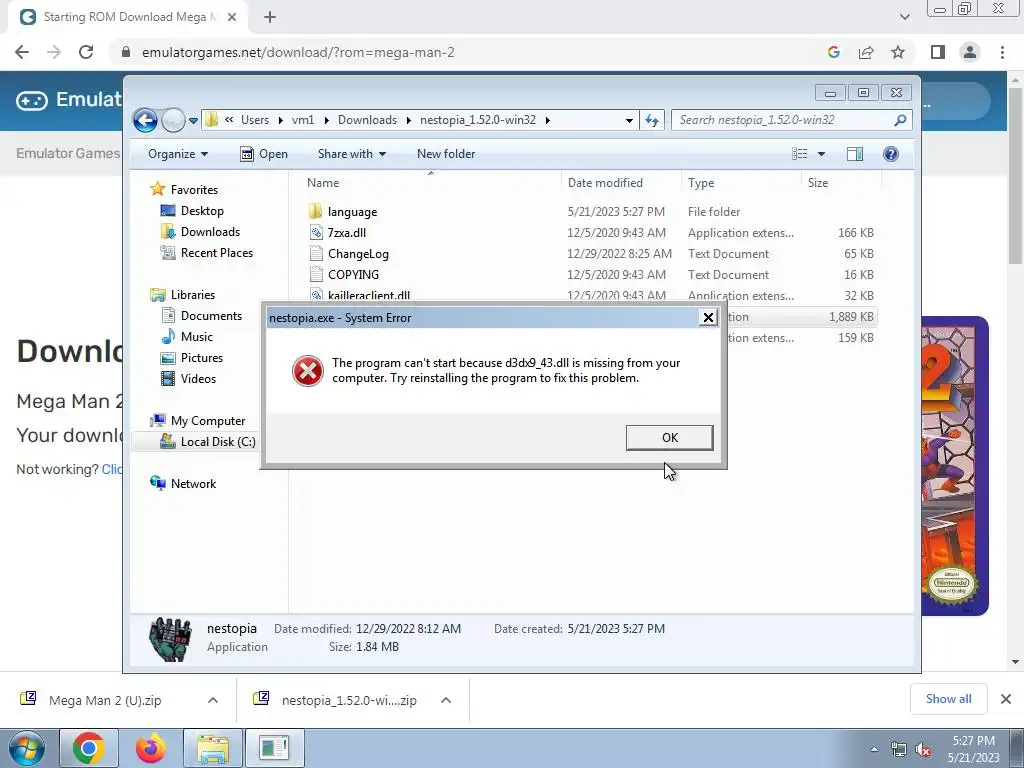Open the Organize menu

[178, 154]
